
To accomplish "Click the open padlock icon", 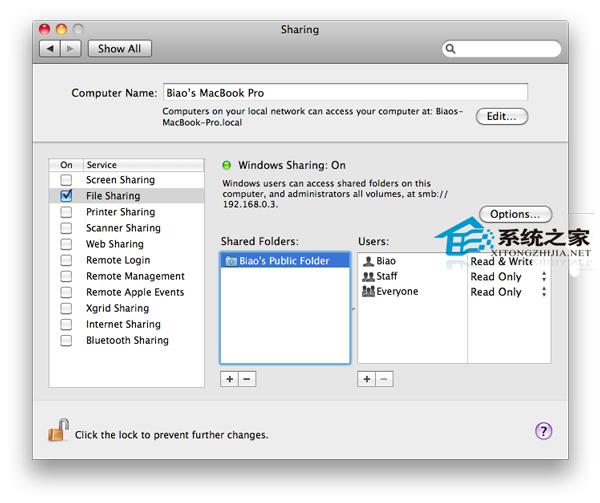I will click(59, 430).
